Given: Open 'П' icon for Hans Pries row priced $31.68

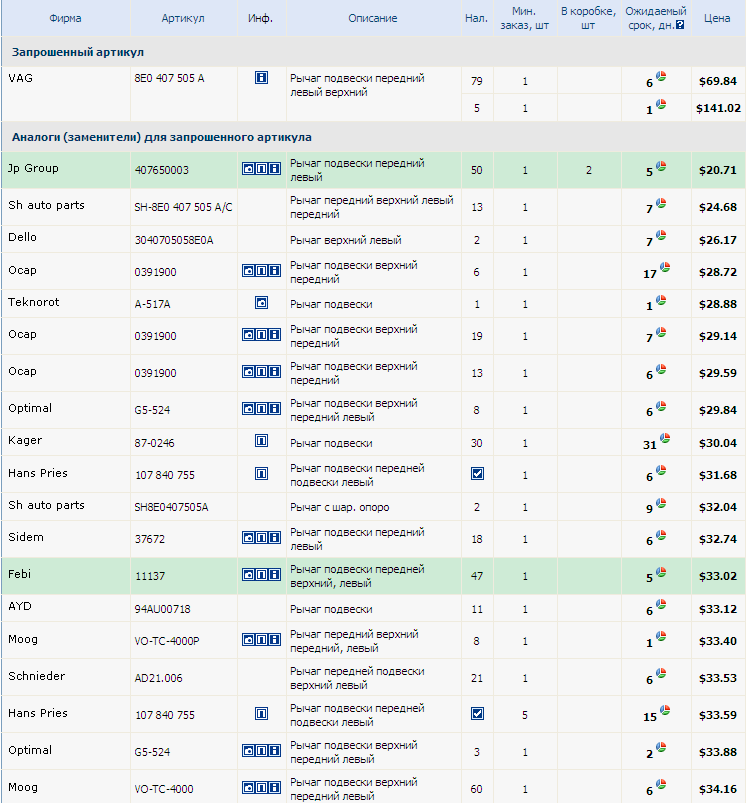Looking at the screenshot, I should [261, 473].
